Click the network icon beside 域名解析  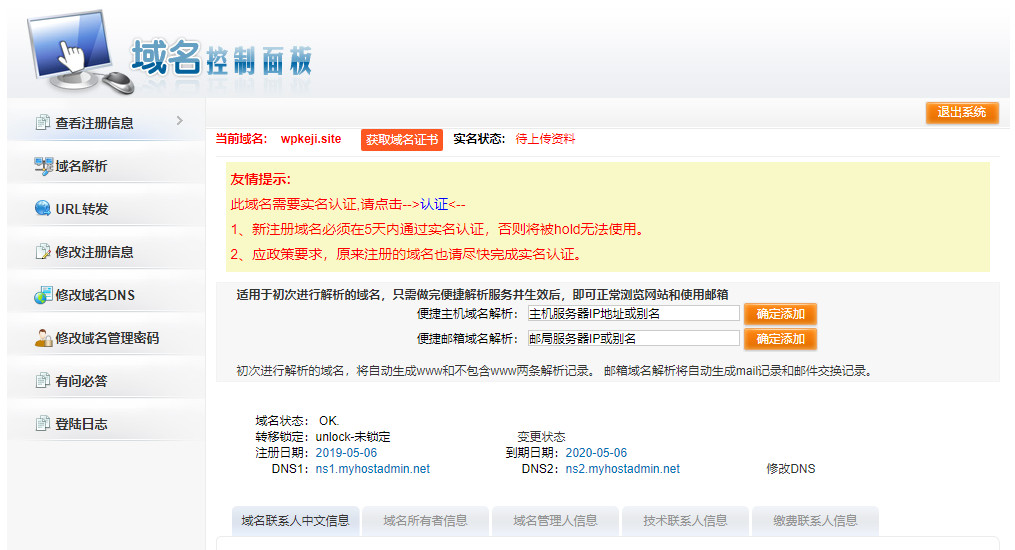[43, 166]
